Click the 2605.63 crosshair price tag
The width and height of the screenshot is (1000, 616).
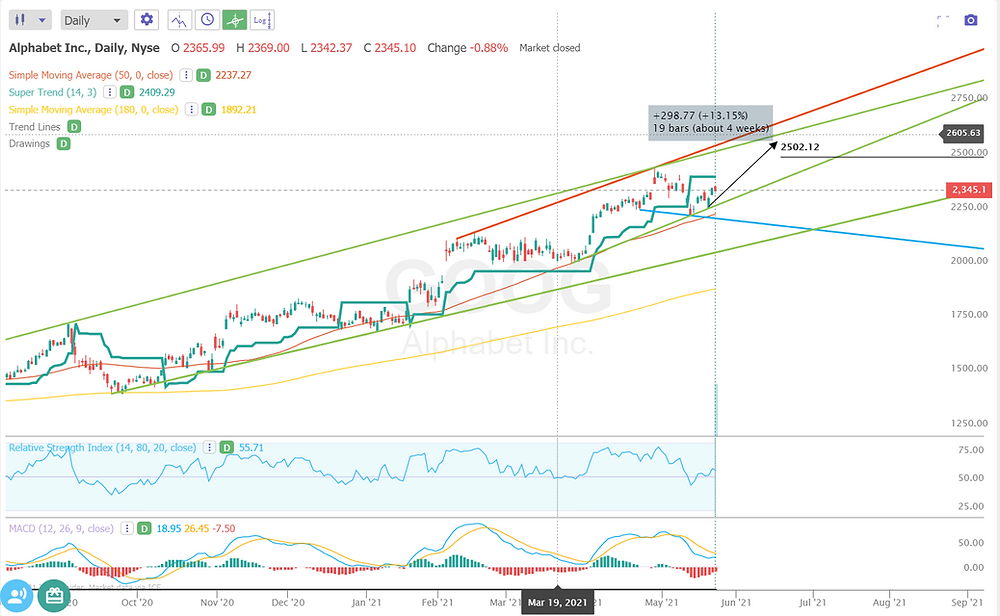coord(963,133)
